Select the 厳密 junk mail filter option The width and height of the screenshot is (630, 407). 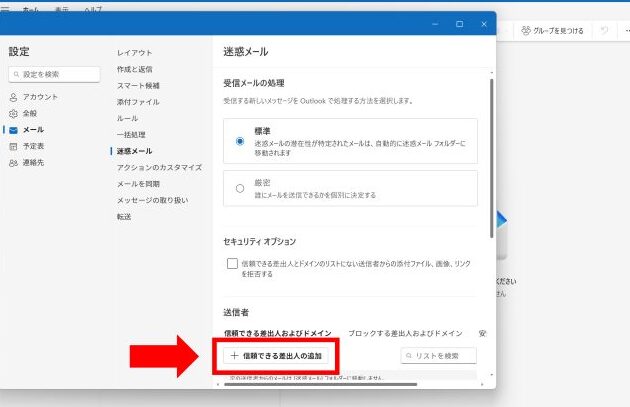[x=350, y=188]
